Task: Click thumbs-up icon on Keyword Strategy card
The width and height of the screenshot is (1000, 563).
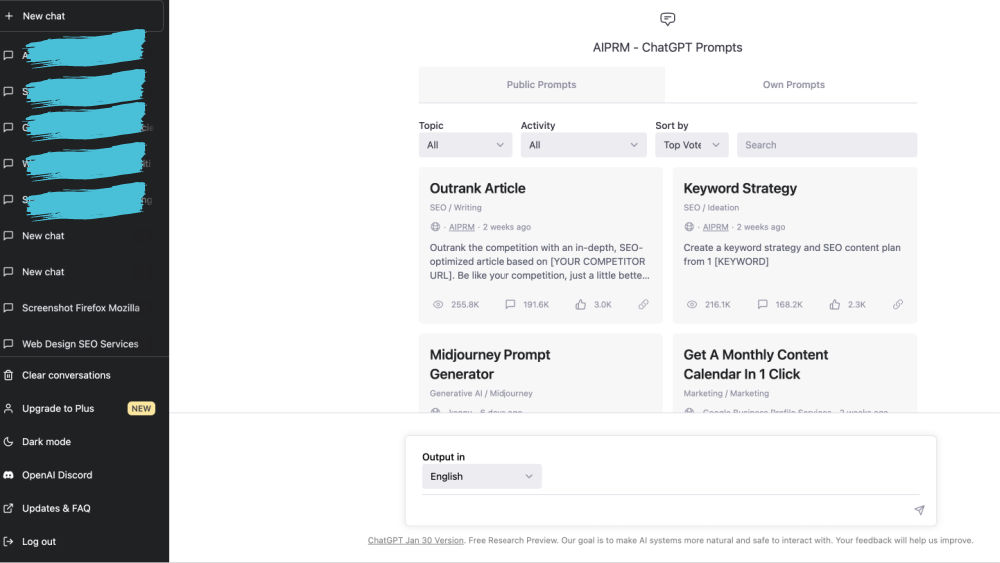Action: pyautogui.click(x=835, y=304)
